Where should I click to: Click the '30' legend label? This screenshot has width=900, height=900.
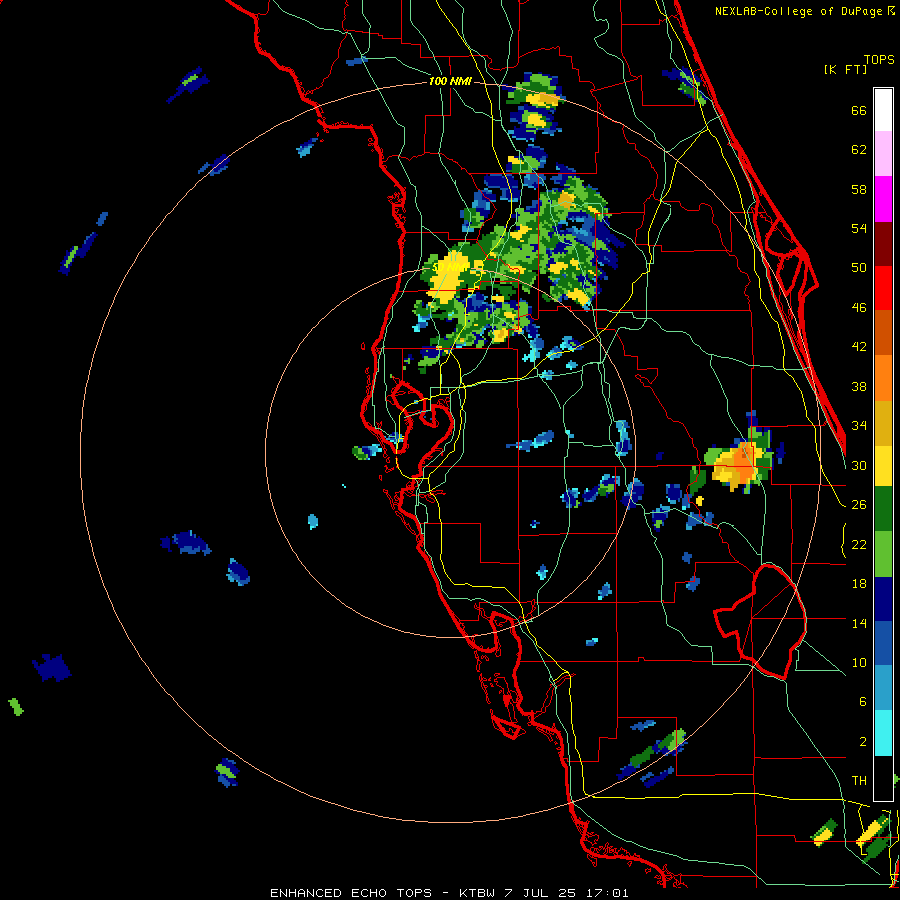[859, 465]
